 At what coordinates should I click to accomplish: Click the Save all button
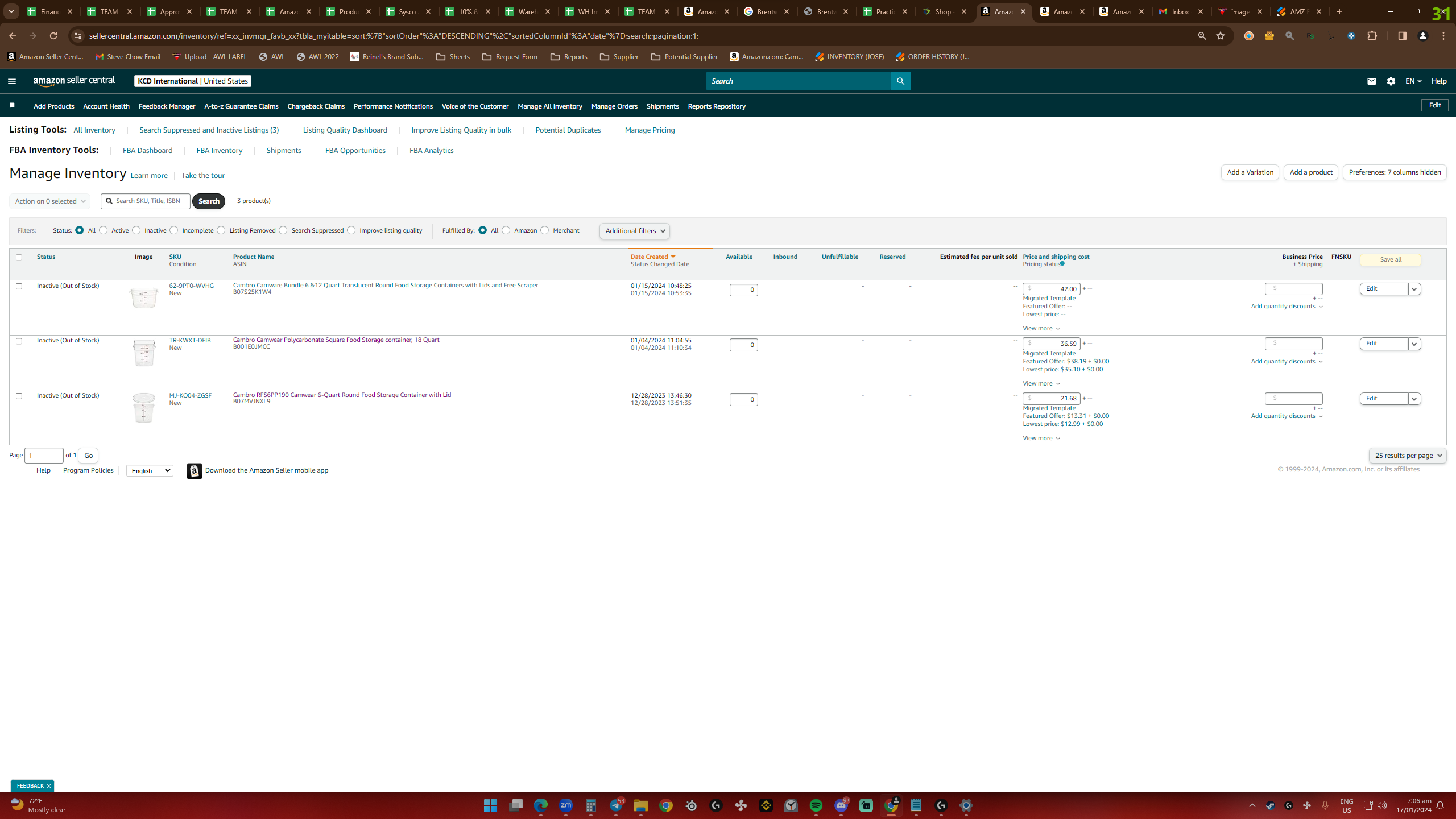[1391, 260]
